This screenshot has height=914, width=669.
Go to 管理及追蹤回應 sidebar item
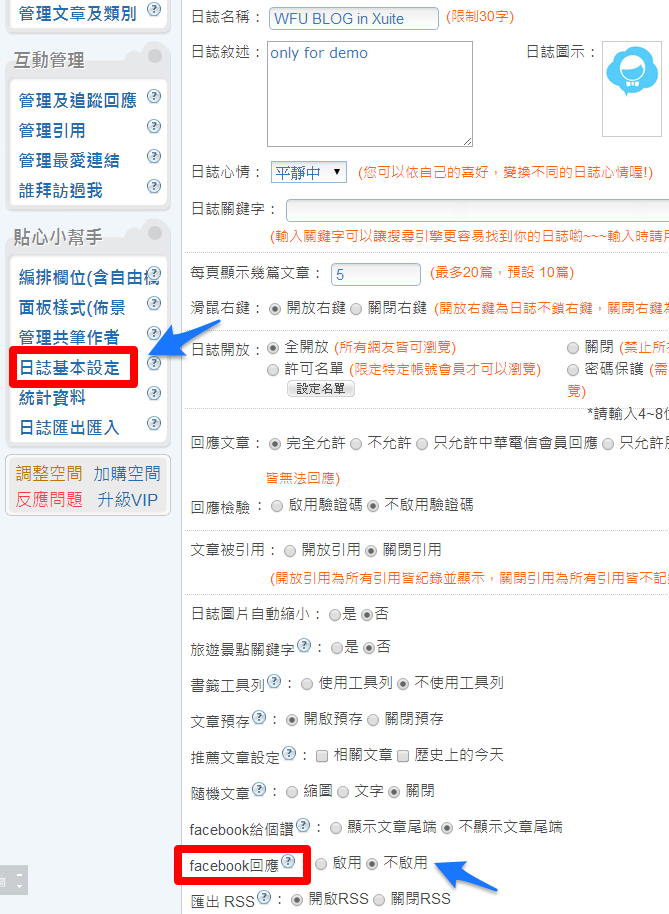[78, 100]
